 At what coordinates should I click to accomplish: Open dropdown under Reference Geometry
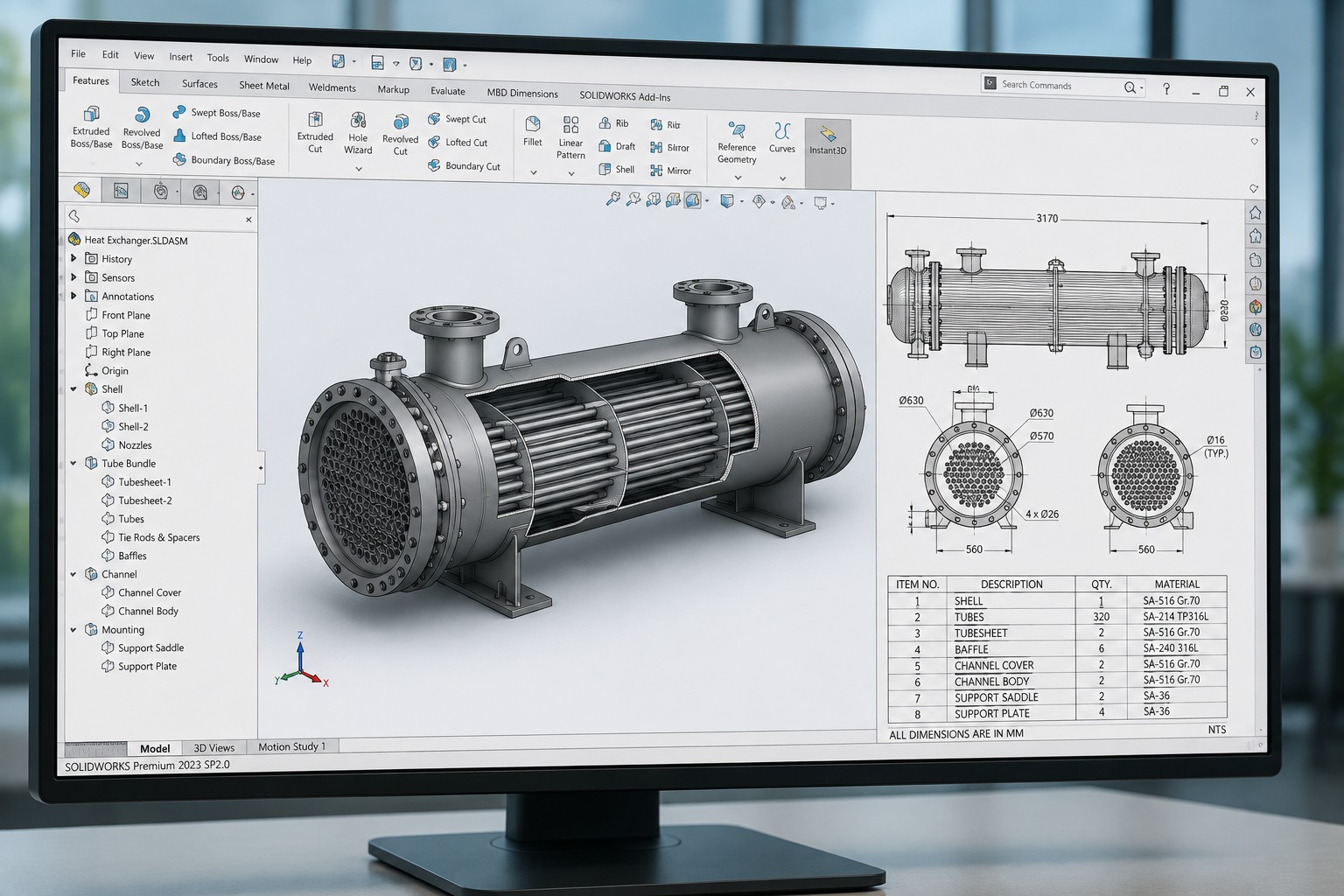pyautogui.click(x=738, y=178)
